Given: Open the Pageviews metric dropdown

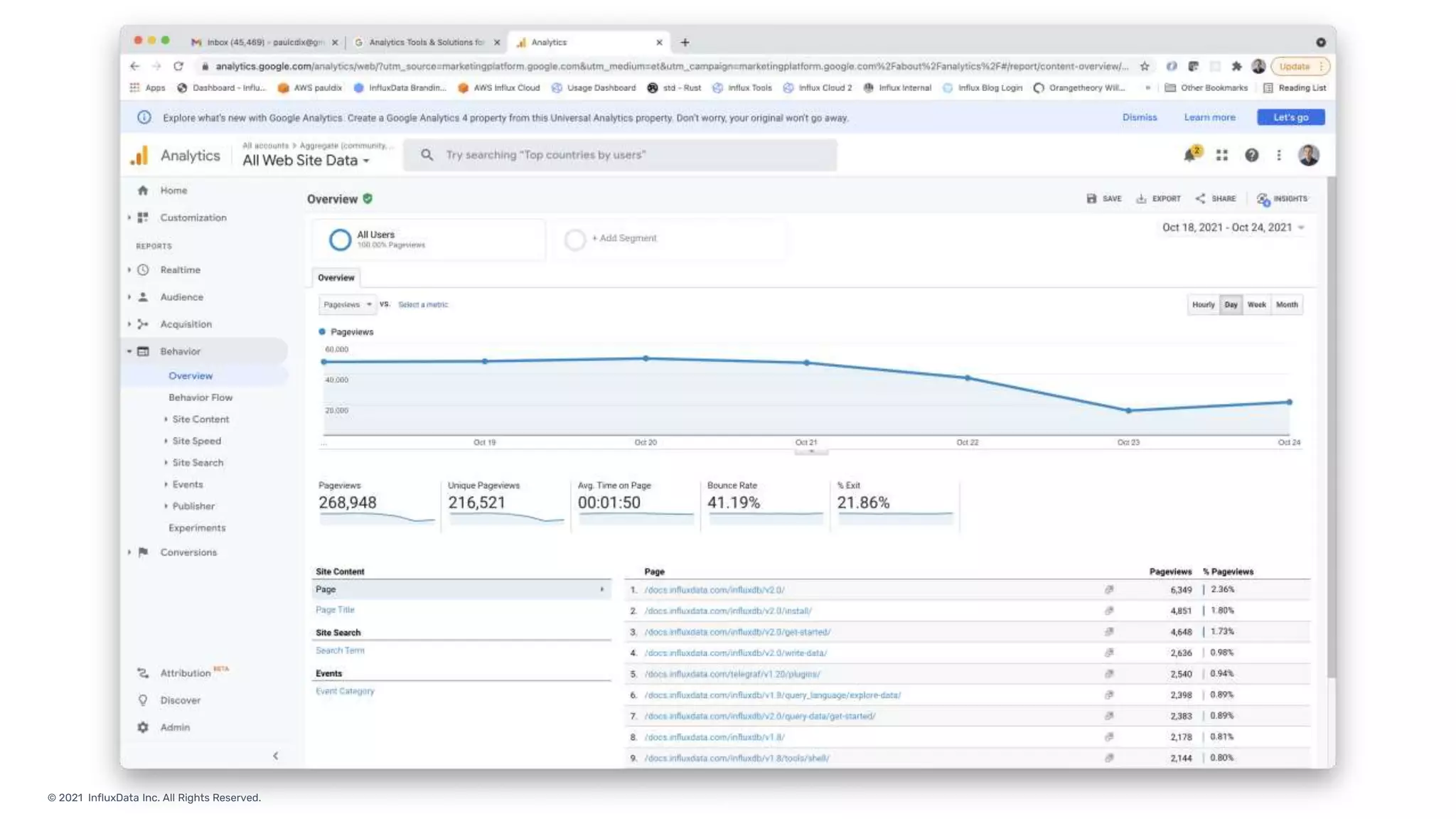Looking at the screenshot, I should 347,304.
